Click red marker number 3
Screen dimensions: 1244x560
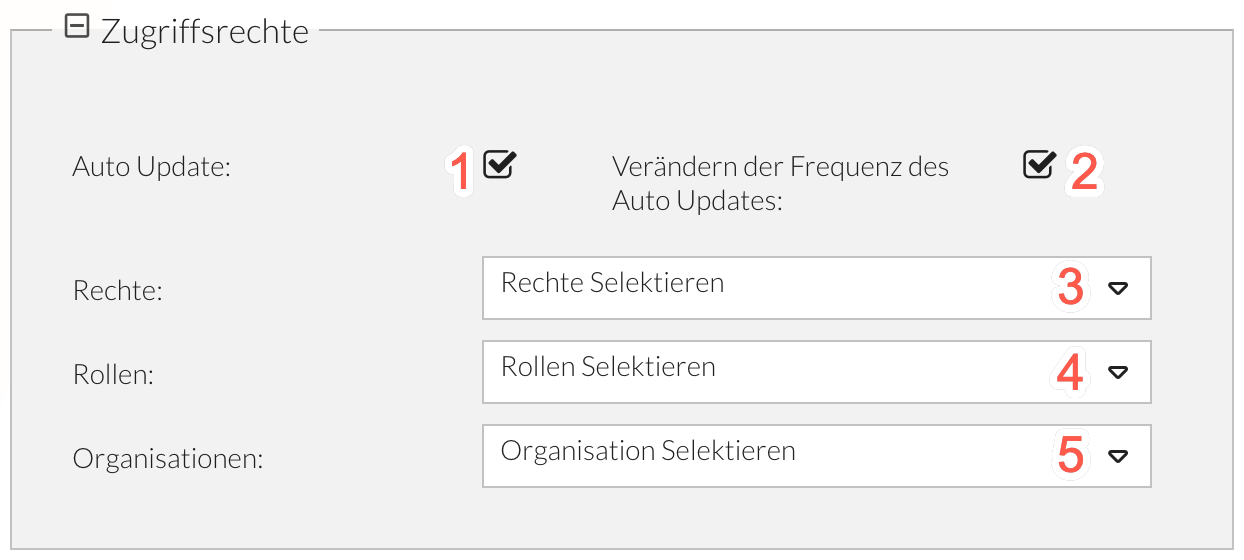point(1070,288)
